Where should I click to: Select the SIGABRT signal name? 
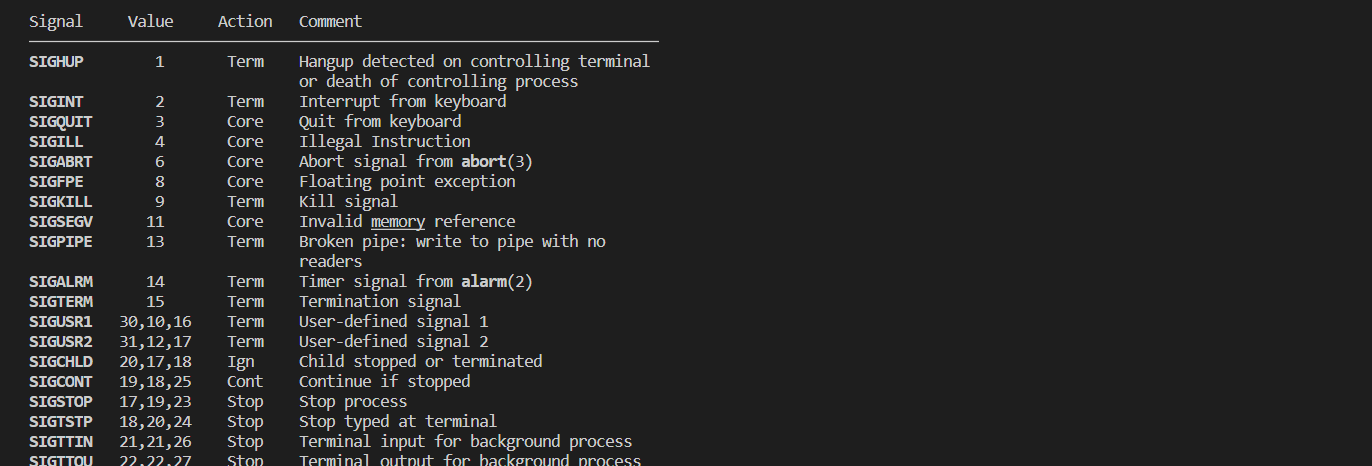pos(61,162)
